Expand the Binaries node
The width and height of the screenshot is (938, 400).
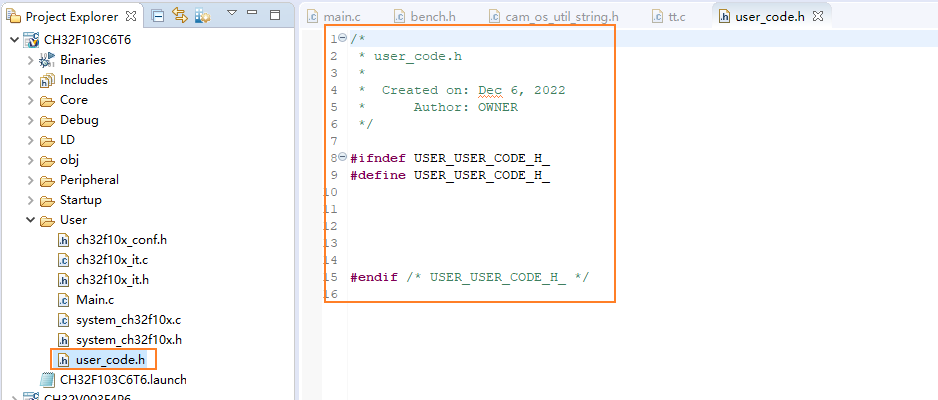pyautogui.click(x=31, y=60)
